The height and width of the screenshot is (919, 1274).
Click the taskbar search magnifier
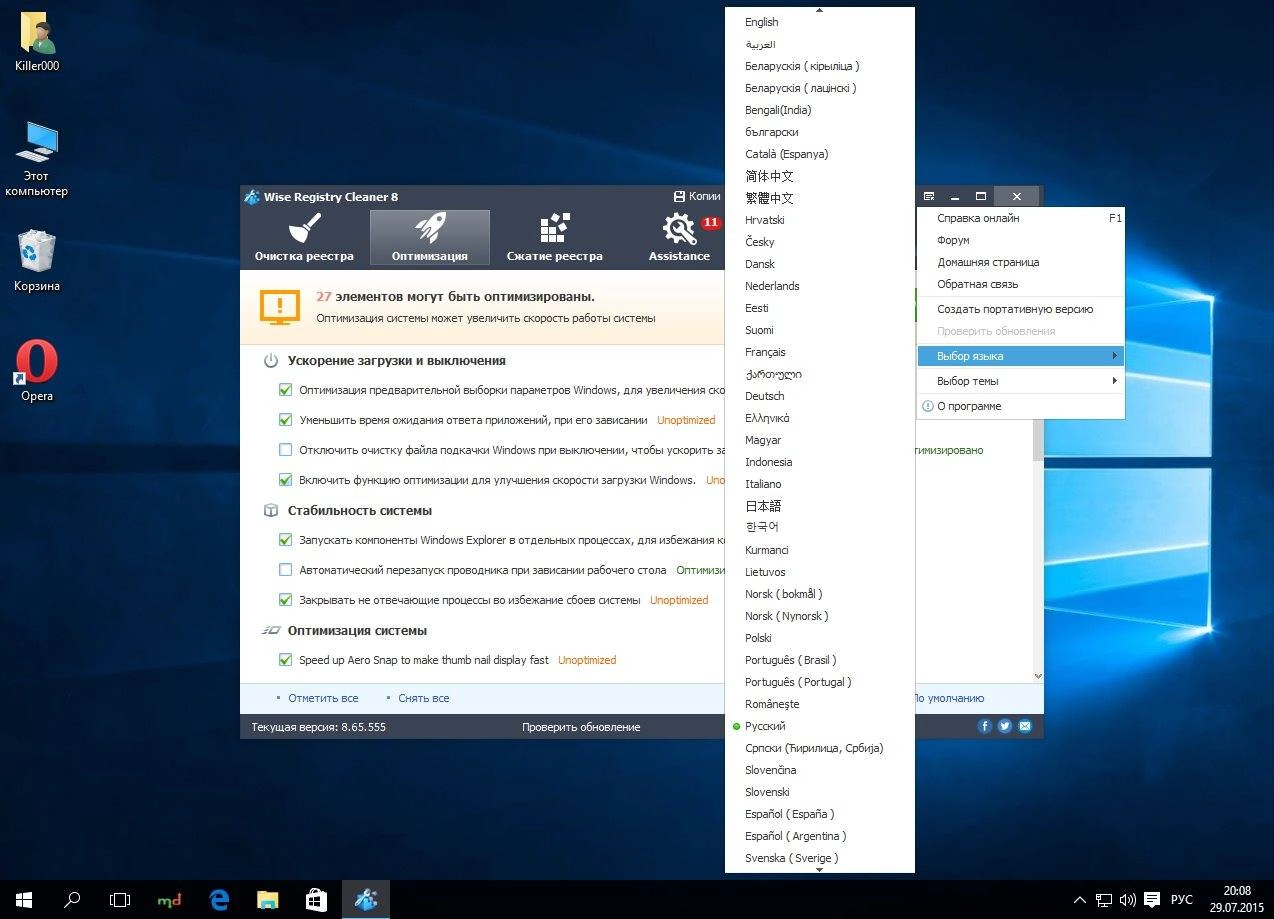tap(72, 900)
